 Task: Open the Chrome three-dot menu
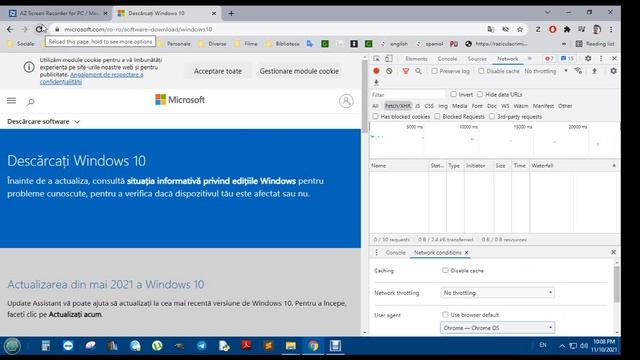coord(611,29)
